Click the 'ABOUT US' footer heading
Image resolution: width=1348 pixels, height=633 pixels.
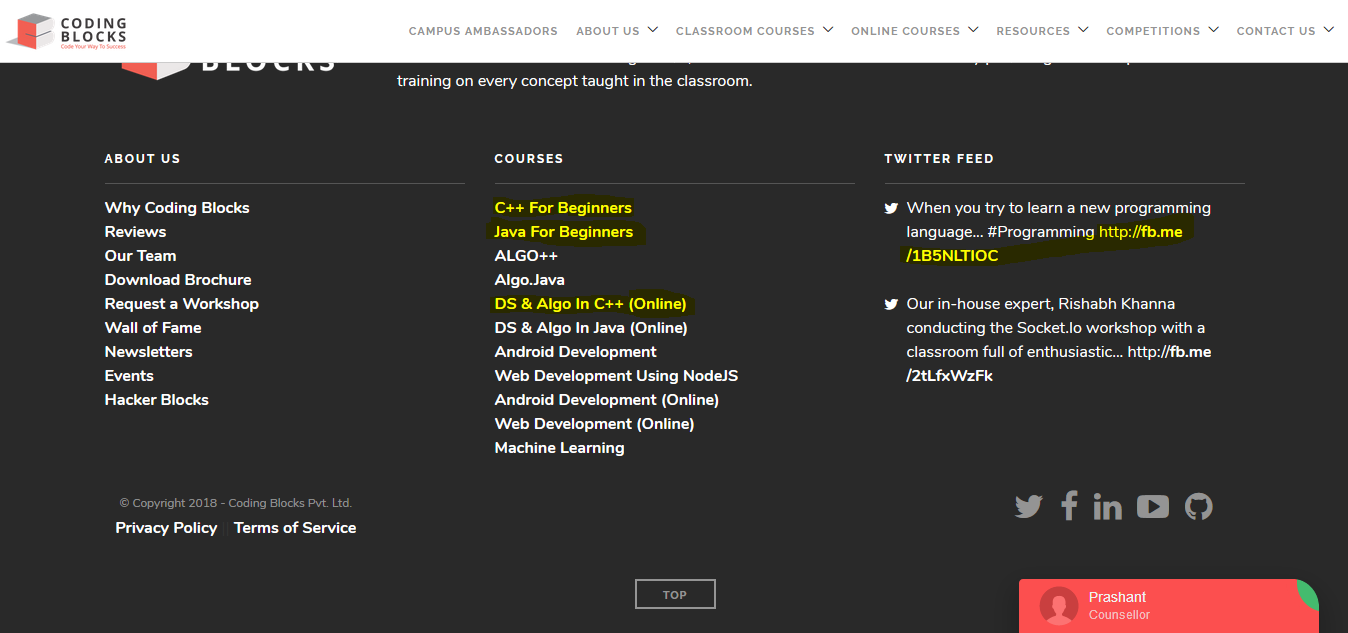click(142, 159)
